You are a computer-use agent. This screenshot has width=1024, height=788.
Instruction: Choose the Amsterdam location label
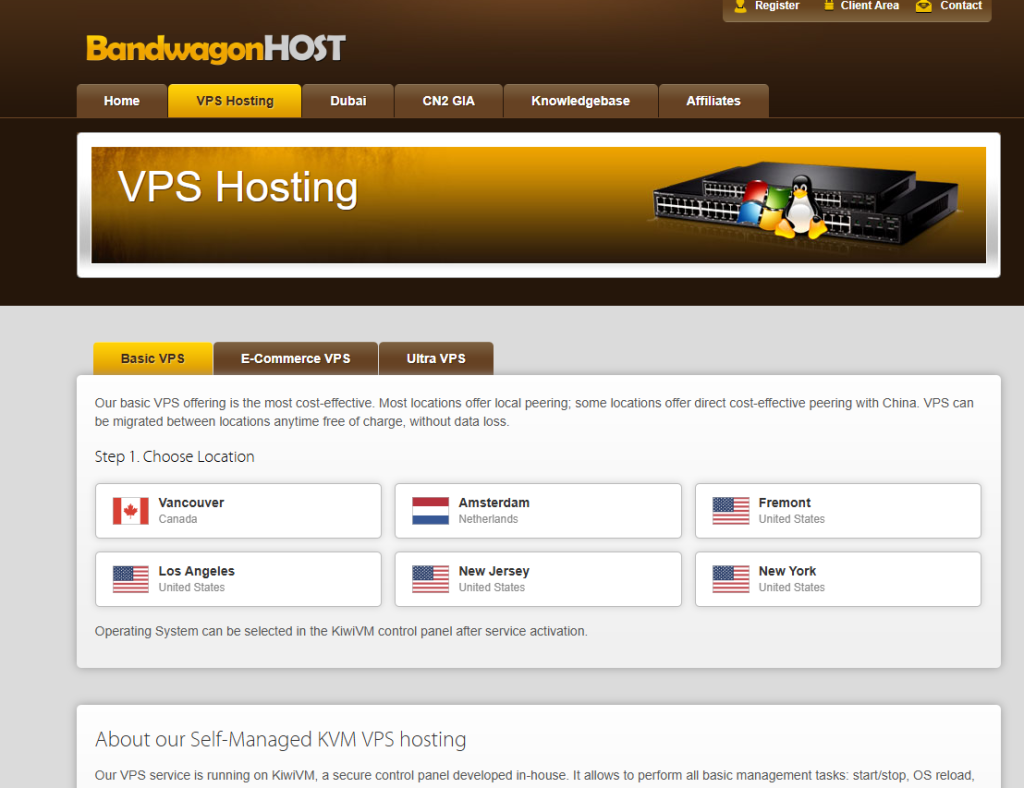tap(494, 503)
